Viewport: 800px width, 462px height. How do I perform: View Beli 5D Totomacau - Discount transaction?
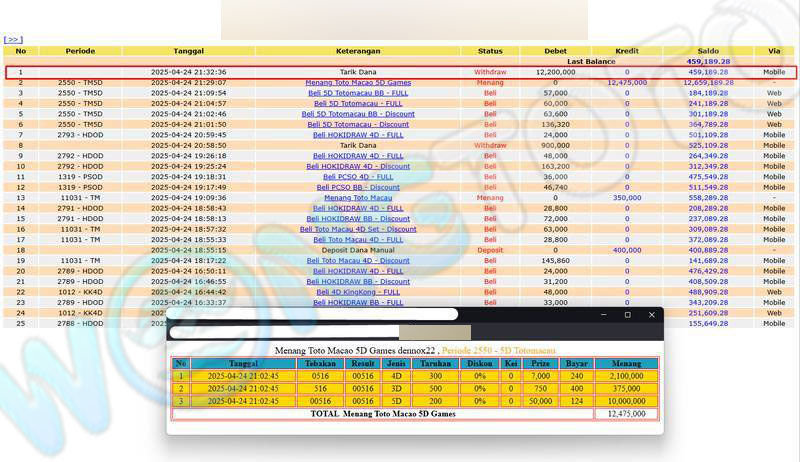coord(358,124)
